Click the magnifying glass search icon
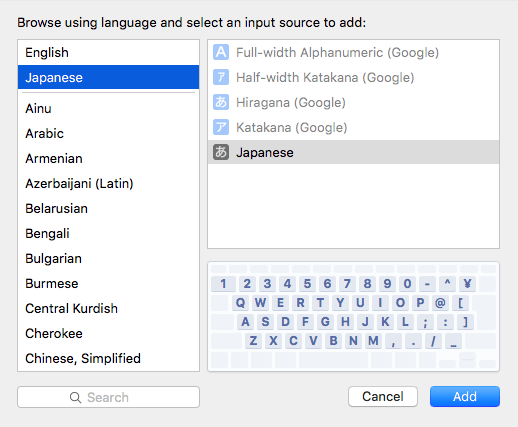This screenshot has width=518, height=427. [75, 397]
